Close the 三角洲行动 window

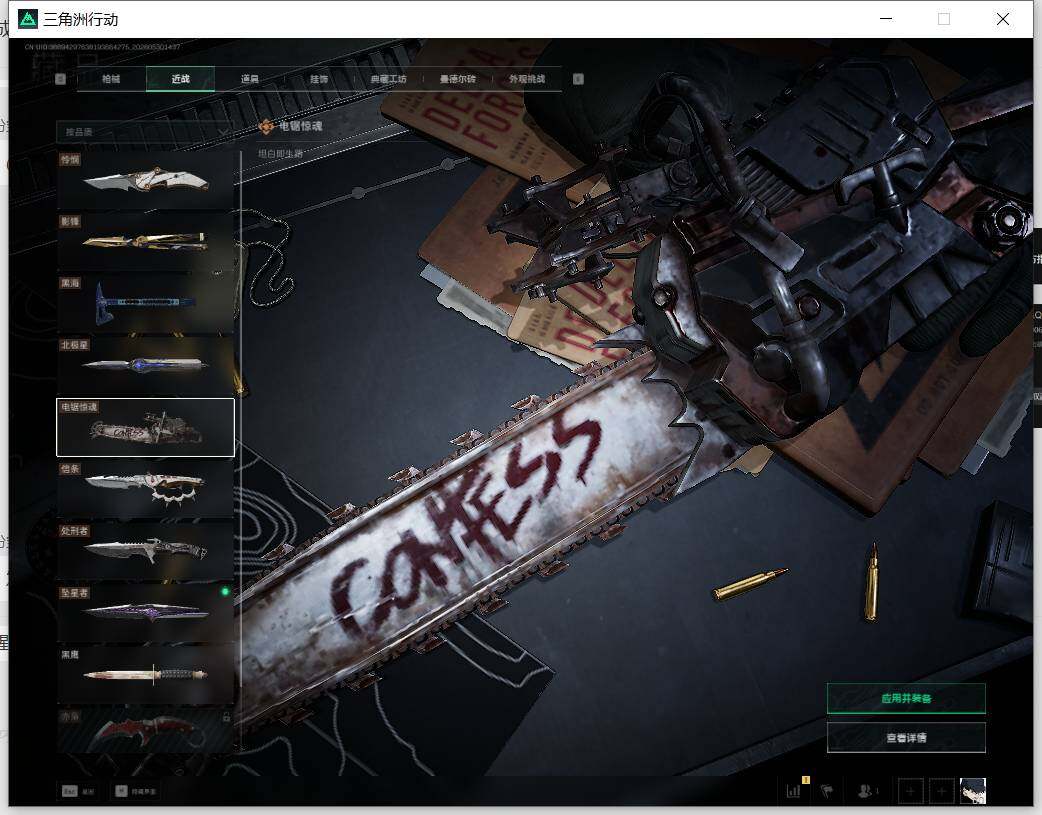(1003, 19)
